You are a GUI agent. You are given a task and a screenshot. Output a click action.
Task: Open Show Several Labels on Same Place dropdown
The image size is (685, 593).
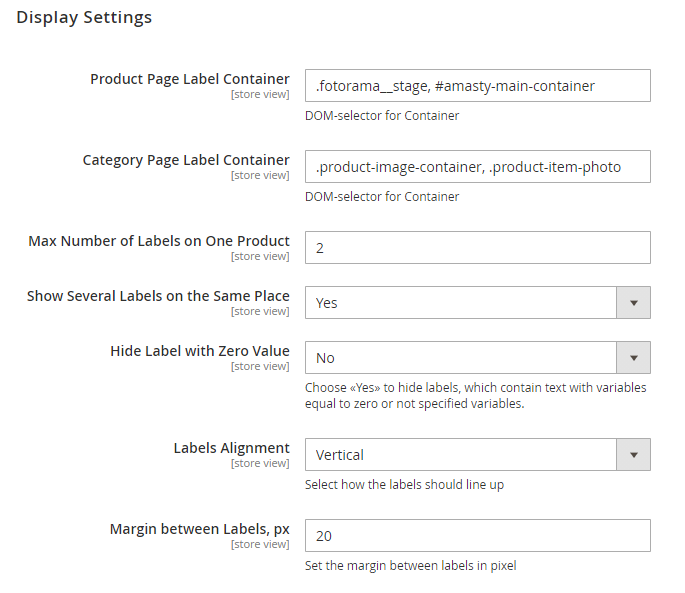461,303
